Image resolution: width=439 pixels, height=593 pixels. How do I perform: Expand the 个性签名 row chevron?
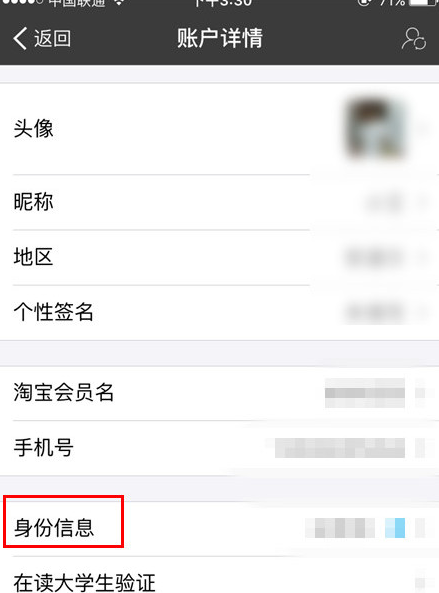(x=420, y=313)
